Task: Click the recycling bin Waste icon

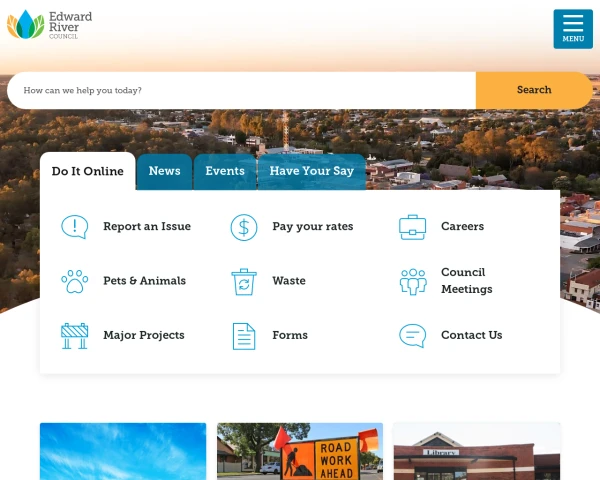Action: (x=244, y=281)
